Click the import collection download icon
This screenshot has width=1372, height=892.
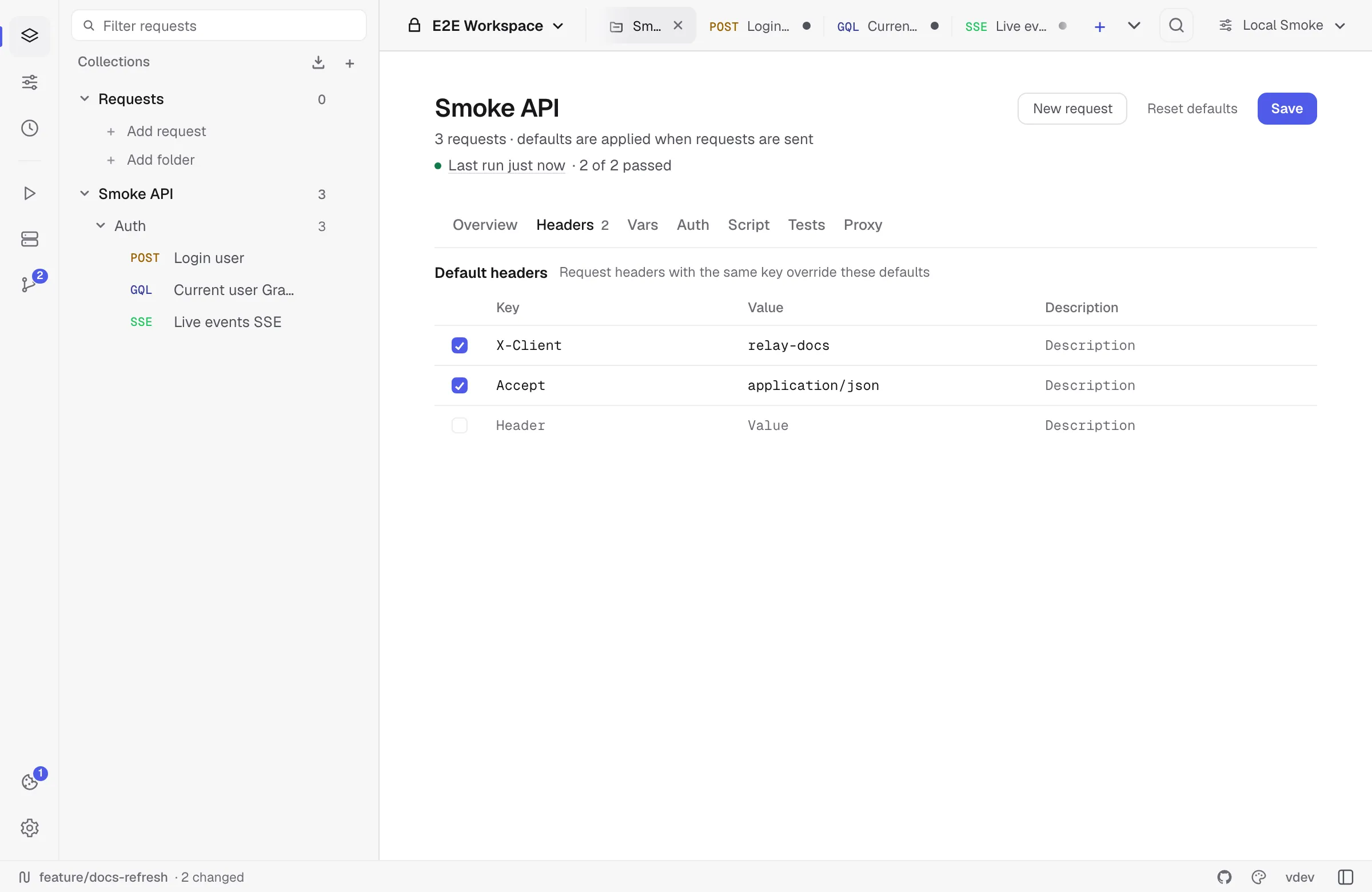318,62
